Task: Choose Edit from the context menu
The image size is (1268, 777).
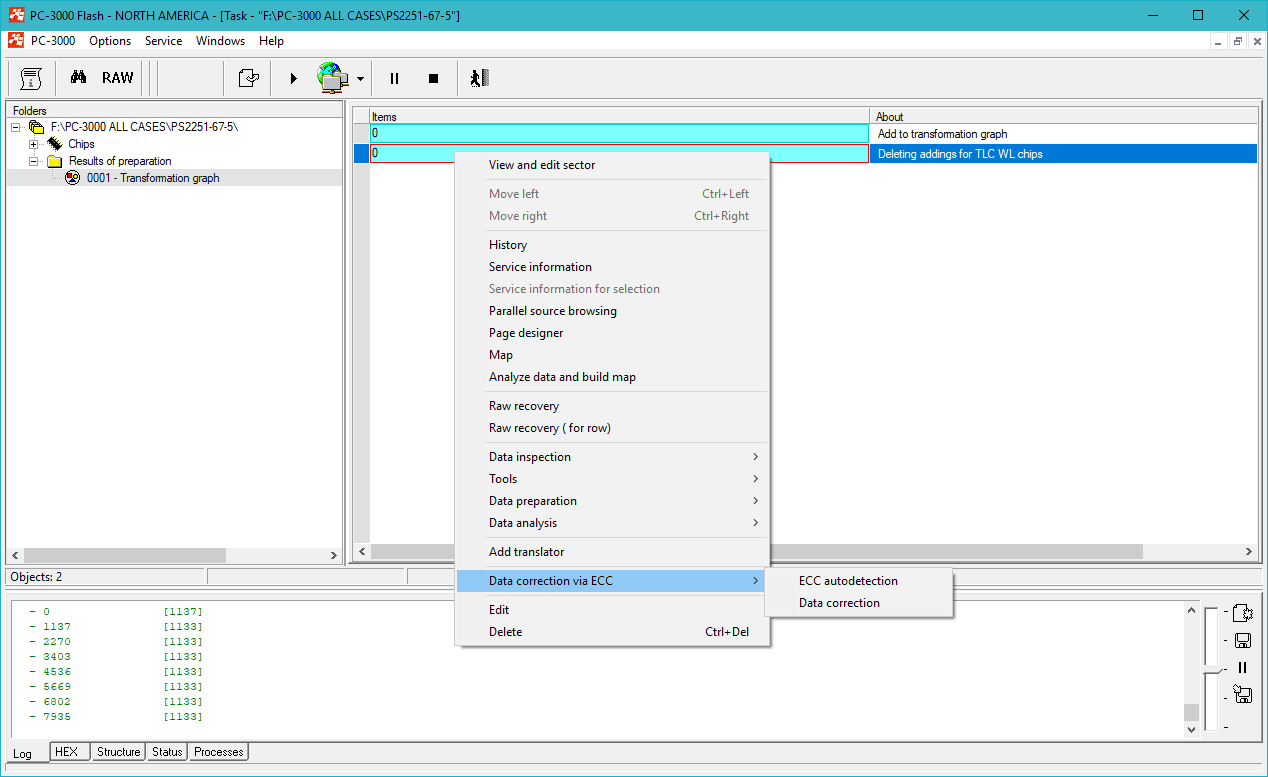Action: pyautogui.click(x=612, y=610)
